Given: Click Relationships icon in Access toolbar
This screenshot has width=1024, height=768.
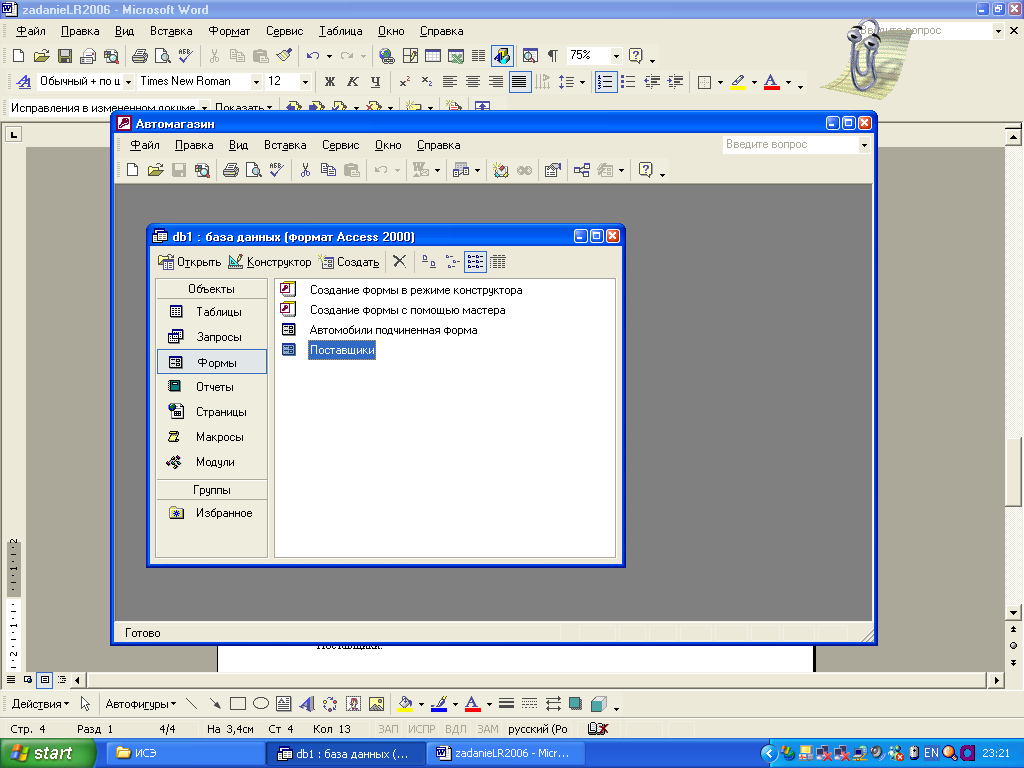Looking at the screenshot, I should (x=581, y=170).
